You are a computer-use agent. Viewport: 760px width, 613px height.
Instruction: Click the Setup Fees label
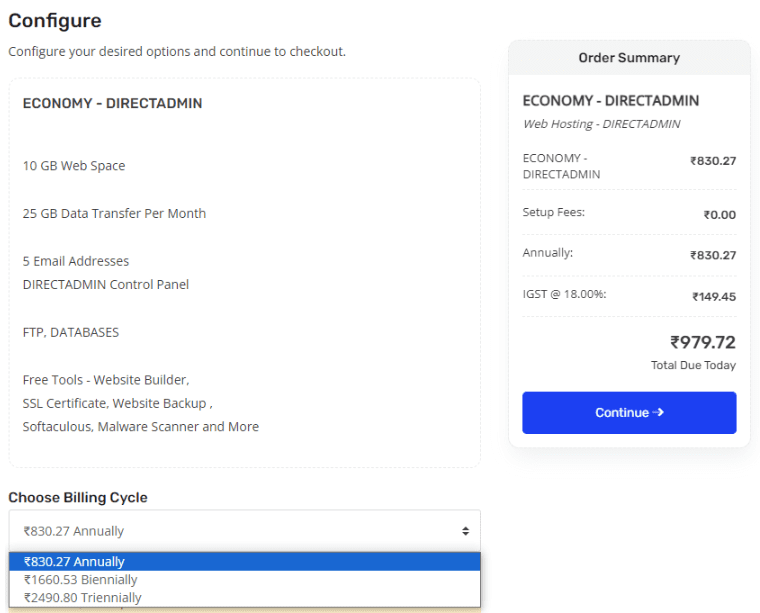click(554, 212)
